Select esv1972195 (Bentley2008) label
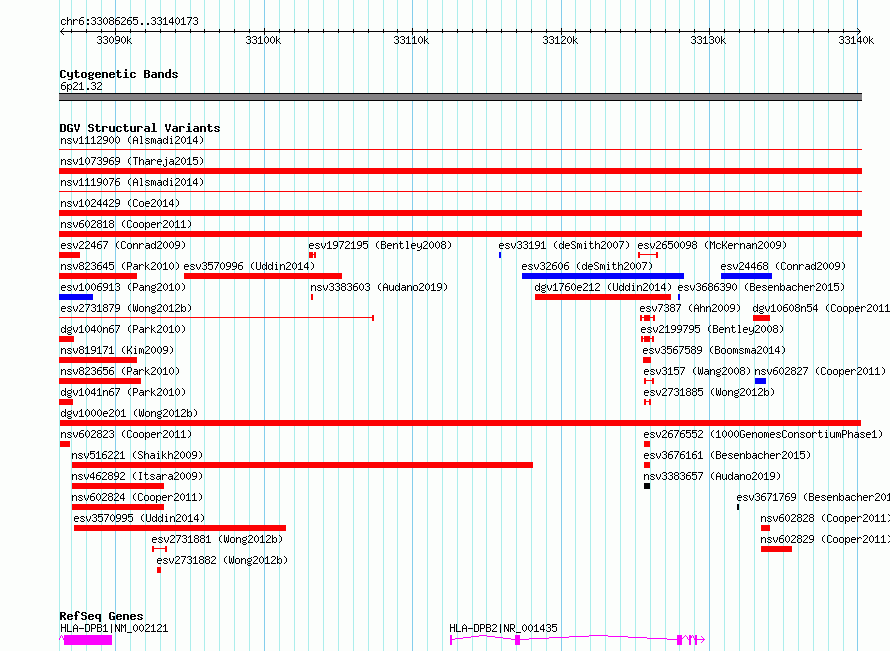The image size is (890, 651). pyautogui.click(x=380, y=245)
